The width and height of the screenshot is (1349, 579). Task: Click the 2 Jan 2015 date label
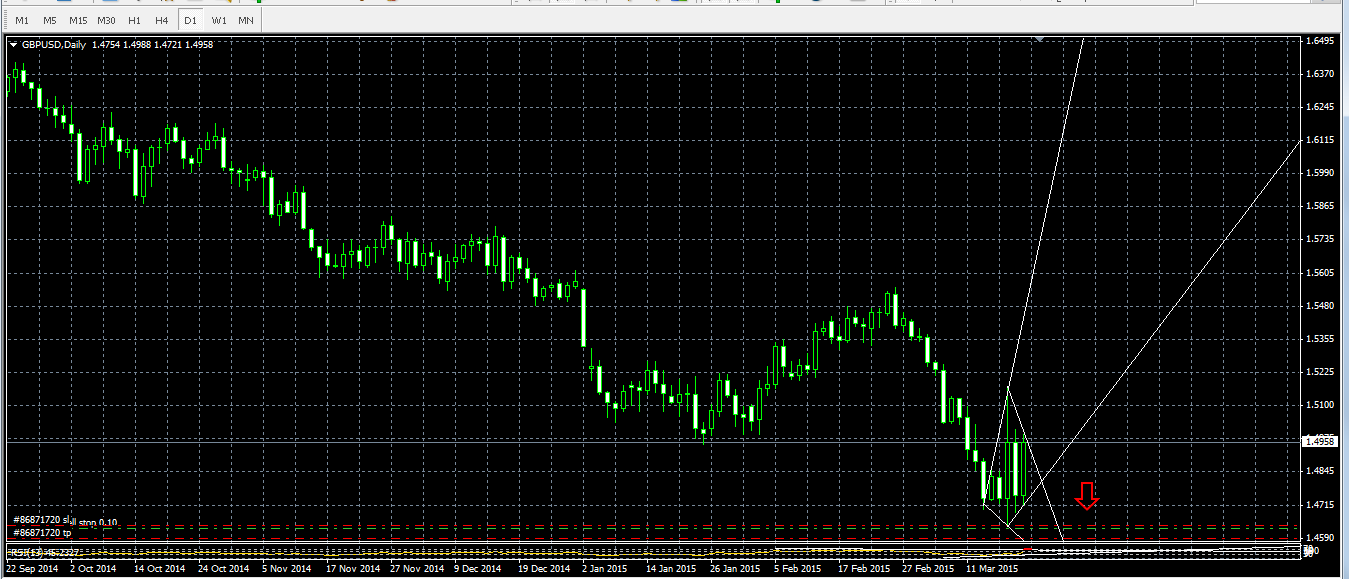(x=607, y=568)
